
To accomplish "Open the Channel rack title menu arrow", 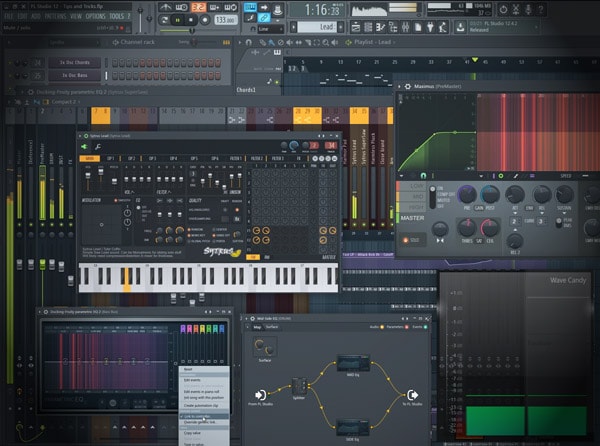I will coord(116,42).
